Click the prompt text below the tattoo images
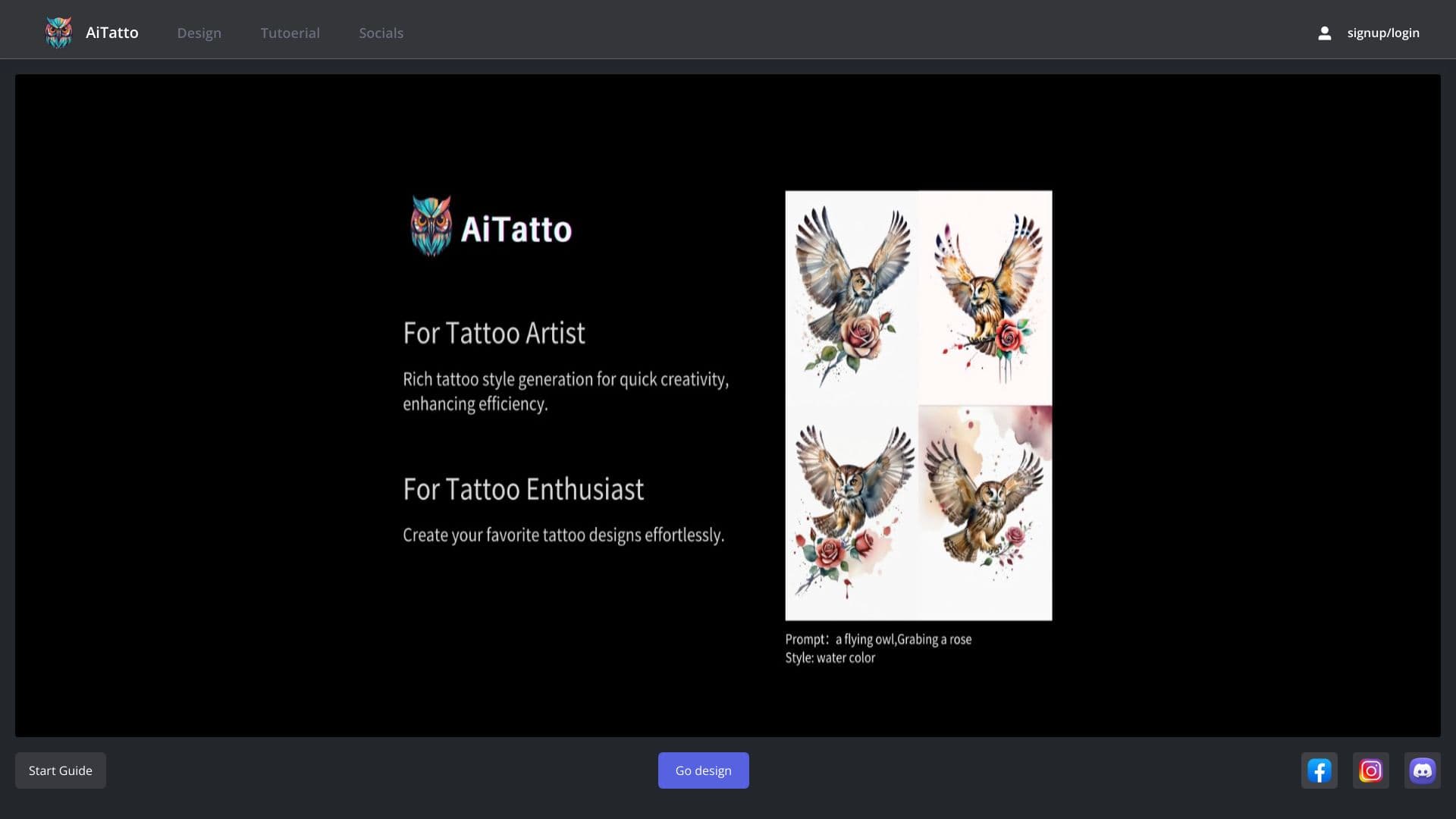1456x819 pixels. (877, 639)
